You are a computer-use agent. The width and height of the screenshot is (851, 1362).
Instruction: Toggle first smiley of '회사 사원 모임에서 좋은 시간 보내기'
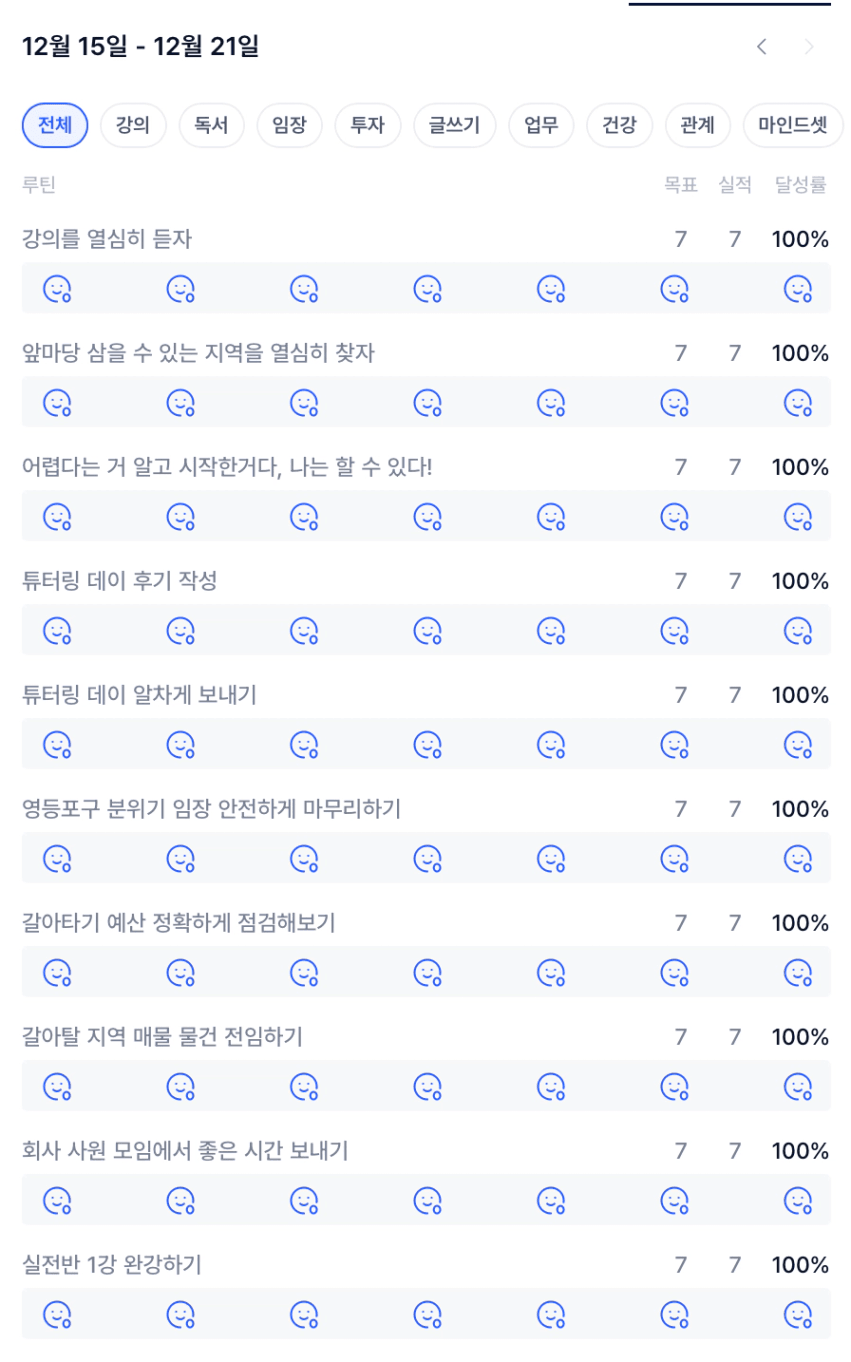coord(57,1201)
